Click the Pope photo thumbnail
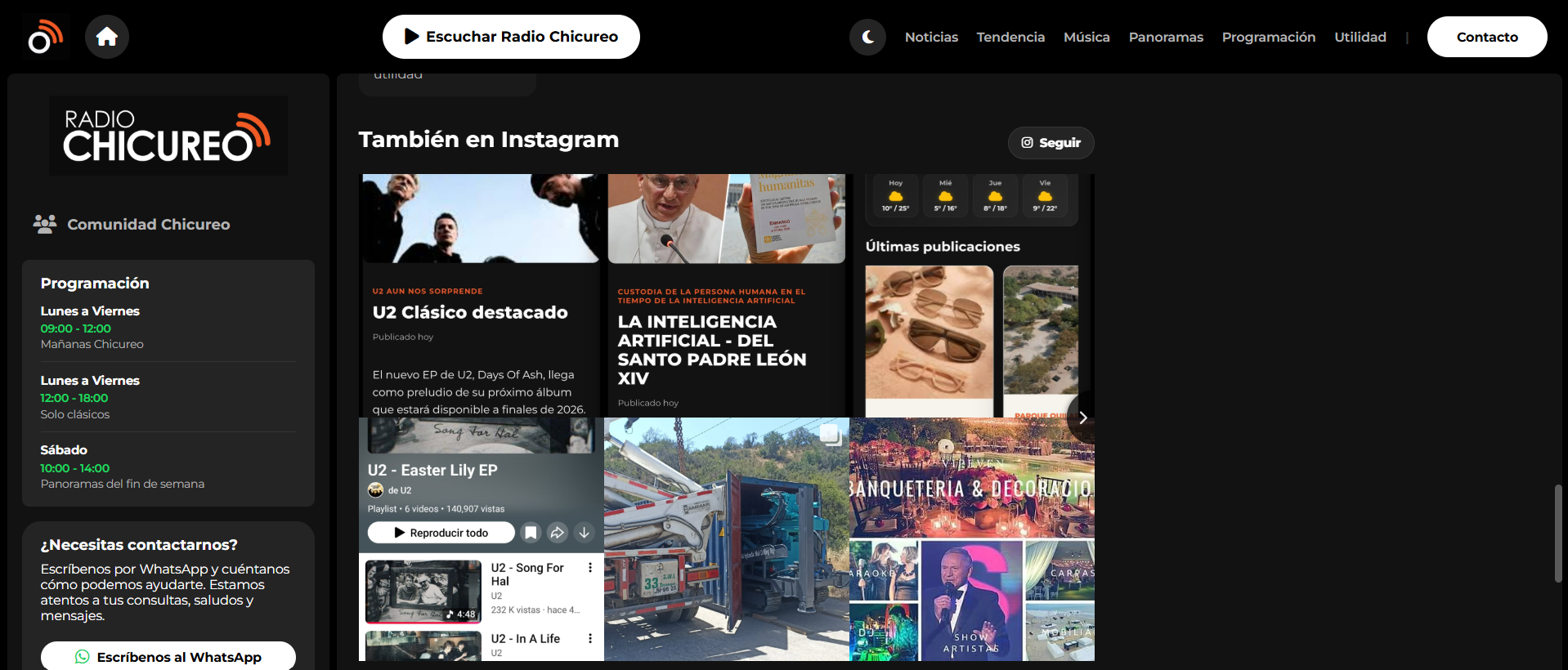 tap(727, 218)
